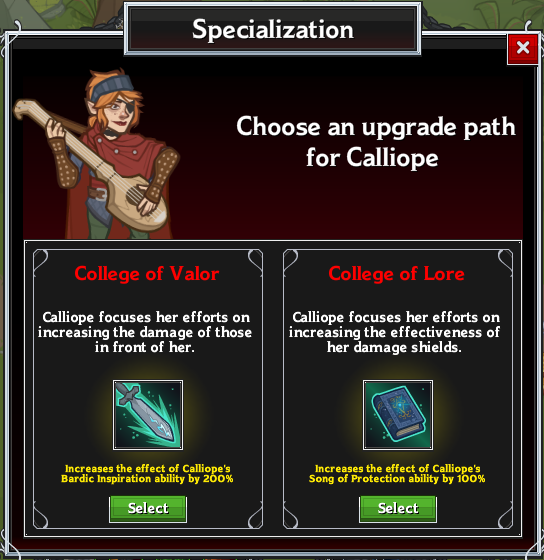Viewport: 544px width, 560px height.
Task: Click the glowing sword Bardic Inspiration icon
Action: click(x=148, y=415)
